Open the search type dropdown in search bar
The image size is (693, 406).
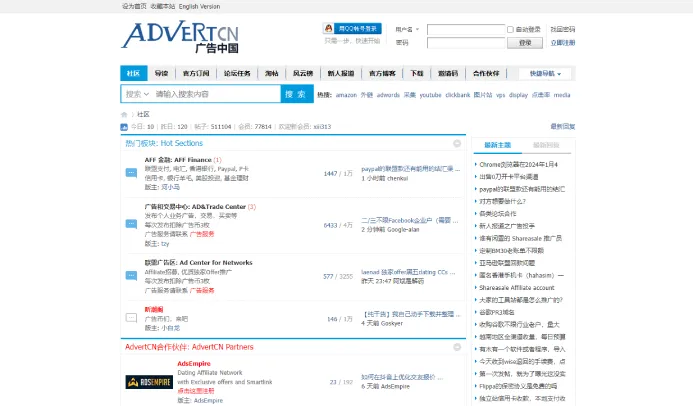[137, 94]
